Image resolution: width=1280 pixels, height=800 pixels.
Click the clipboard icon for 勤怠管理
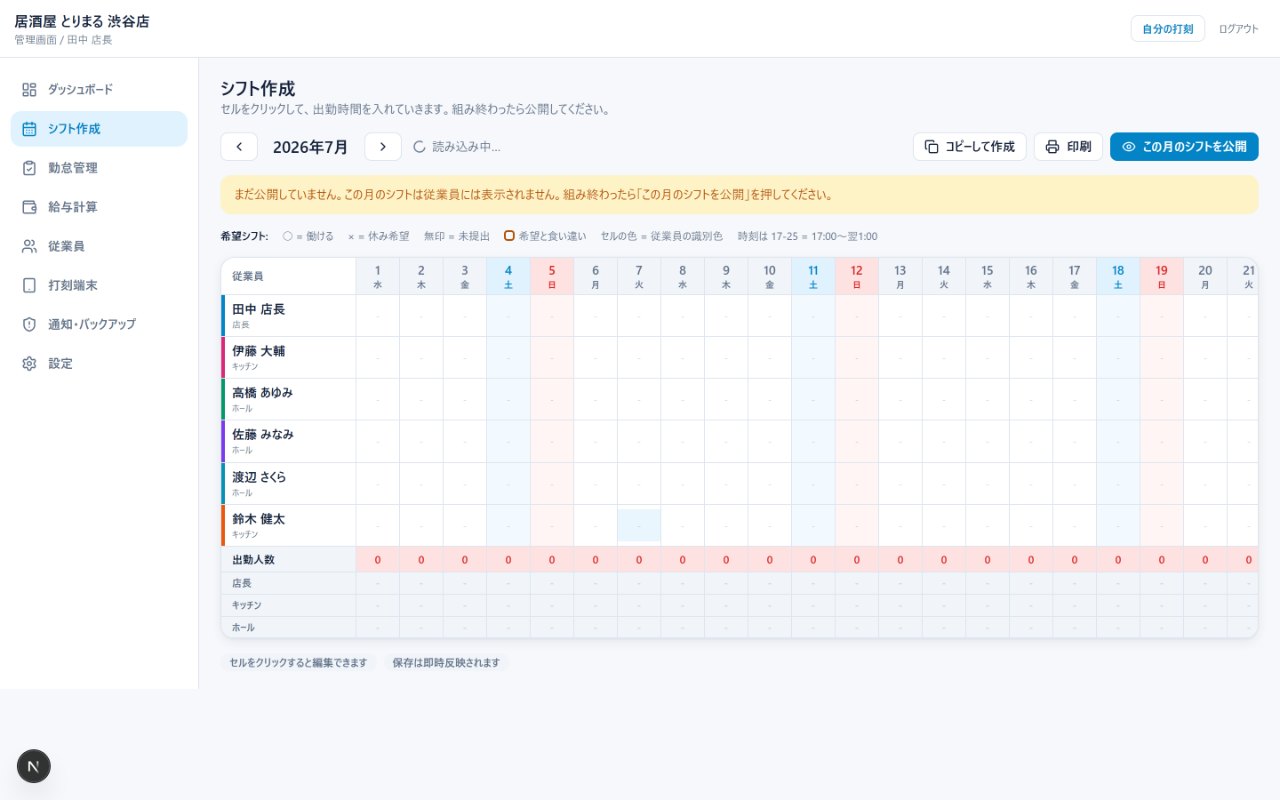point(29,168)
